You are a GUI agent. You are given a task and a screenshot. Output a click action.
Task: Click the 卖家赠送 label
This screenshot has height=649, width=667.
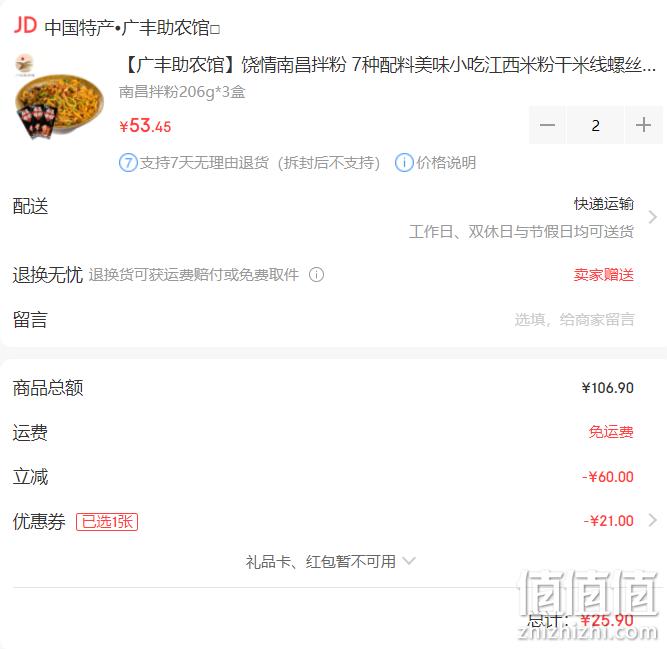pyautogui.click(x=604, y=275)
